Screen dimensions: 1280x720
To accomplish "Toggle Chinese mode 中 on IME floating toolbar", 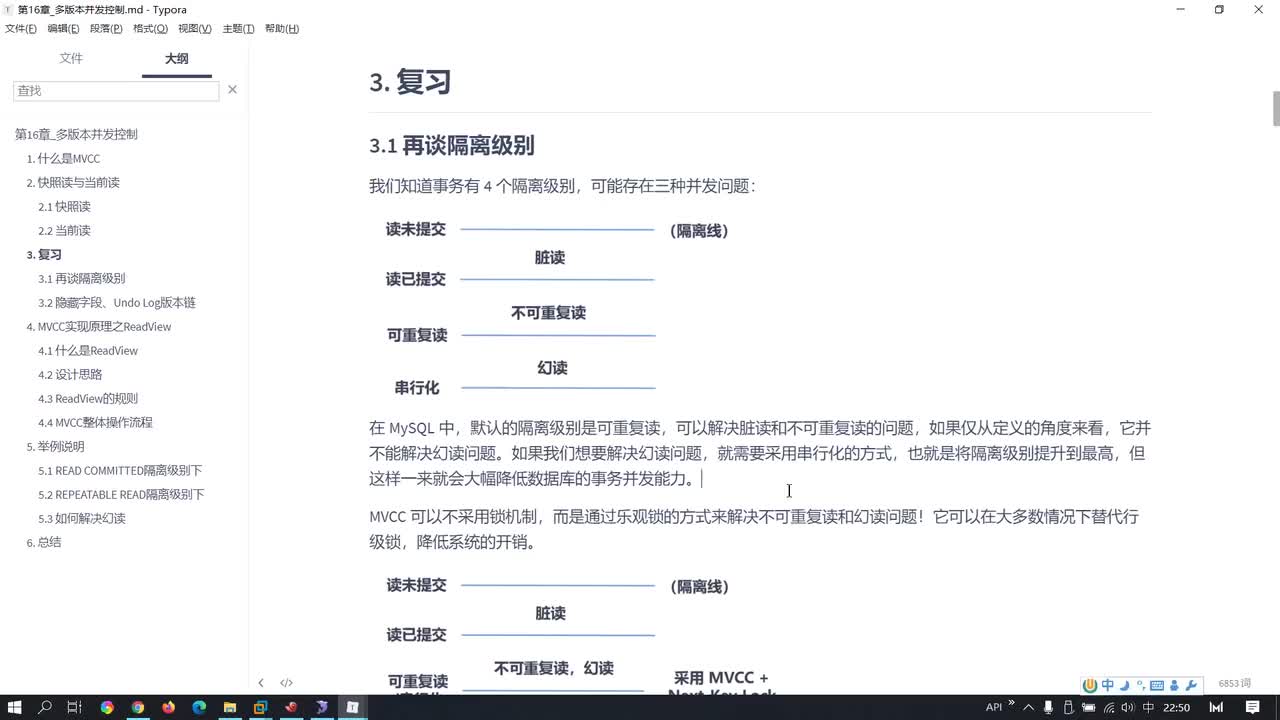I will [x=1108, y=685].
